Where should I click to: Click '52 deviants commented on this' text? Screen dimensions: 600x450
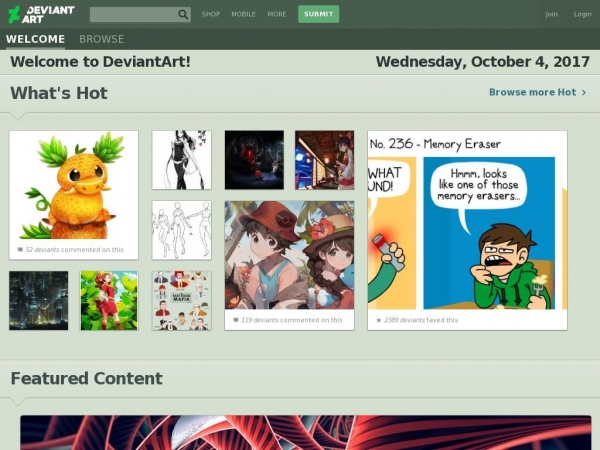tap(74, 249)
